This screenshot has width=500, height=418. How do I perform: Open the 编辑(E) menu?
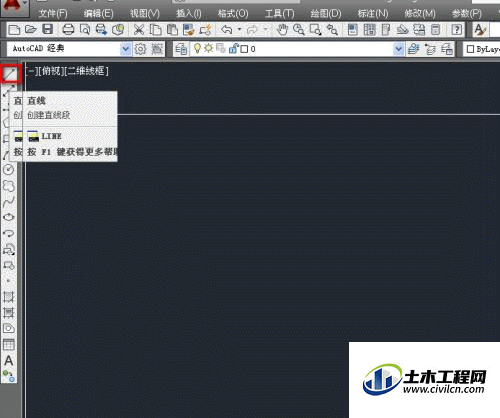point(99,14)
